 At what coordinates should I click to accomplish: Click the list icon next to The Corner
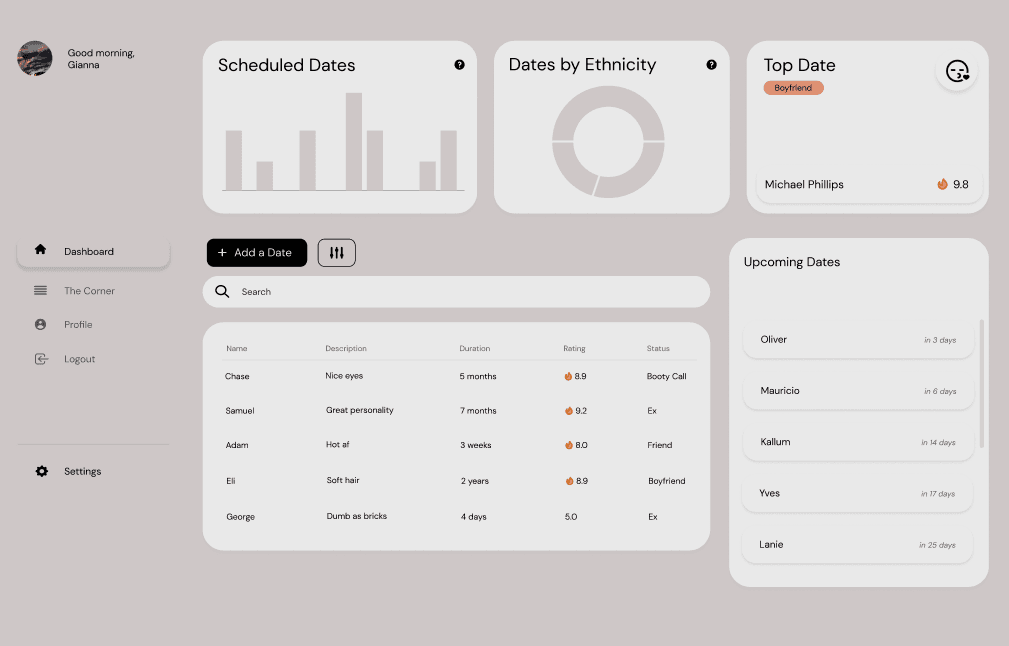coord(41,290)
